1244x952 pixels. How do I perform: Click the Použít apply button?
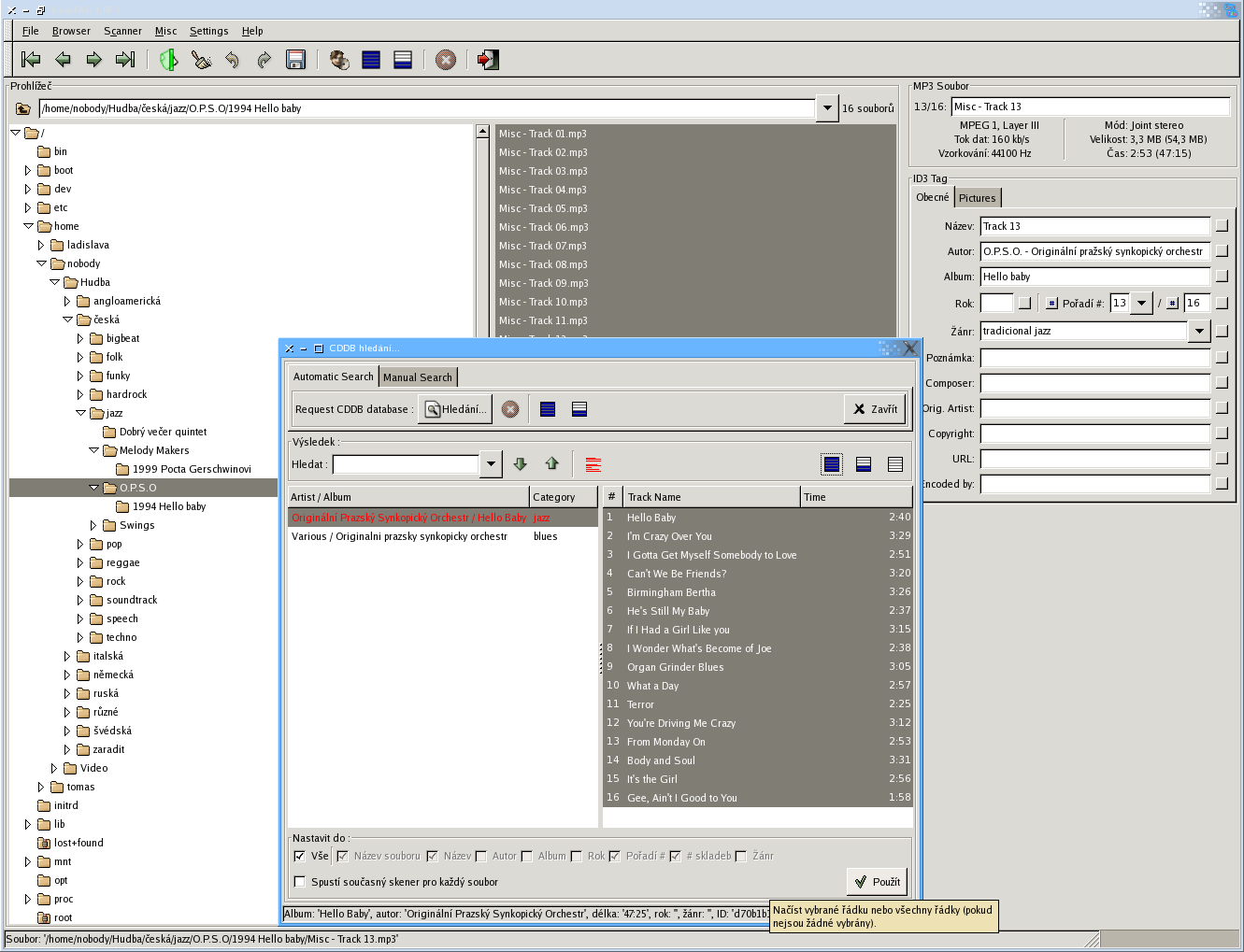point(877,882)
